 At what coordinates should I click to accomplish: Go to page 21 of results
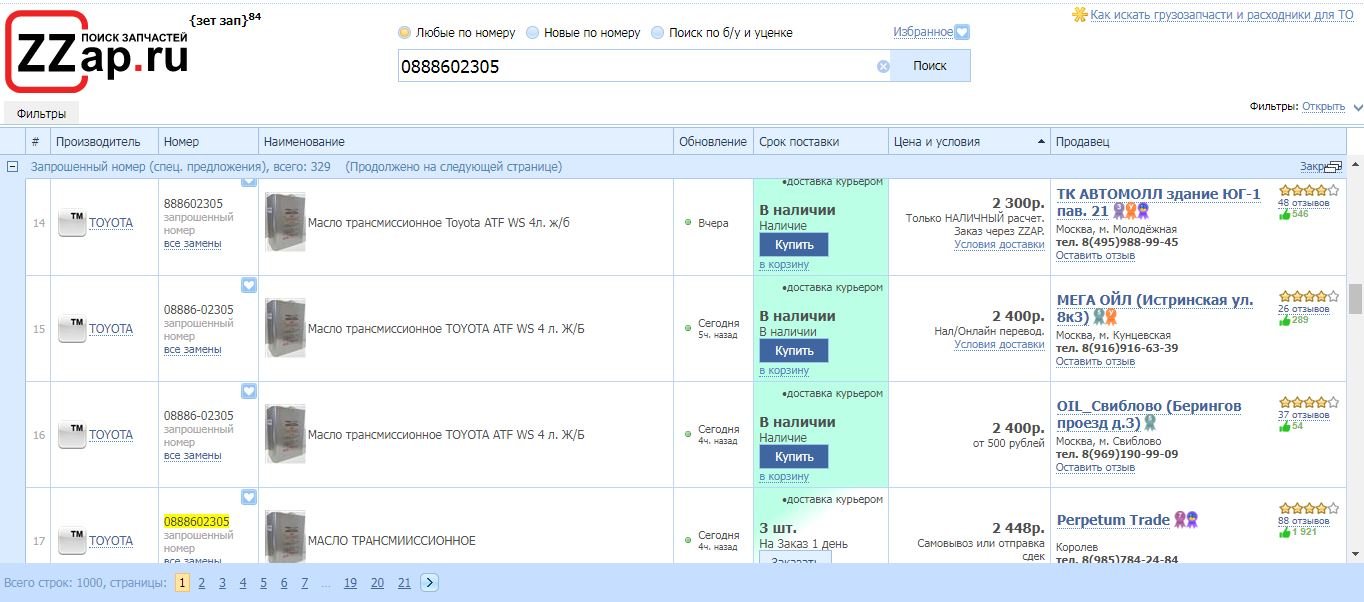(x=404, y=583)
